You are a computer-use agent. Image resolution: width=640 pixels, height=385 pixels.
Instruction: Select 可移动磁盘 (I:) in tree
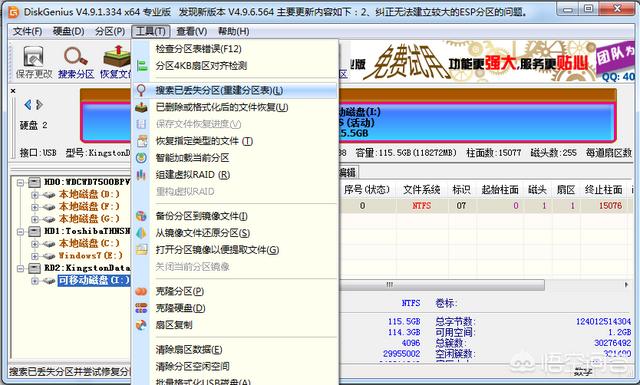94,280
